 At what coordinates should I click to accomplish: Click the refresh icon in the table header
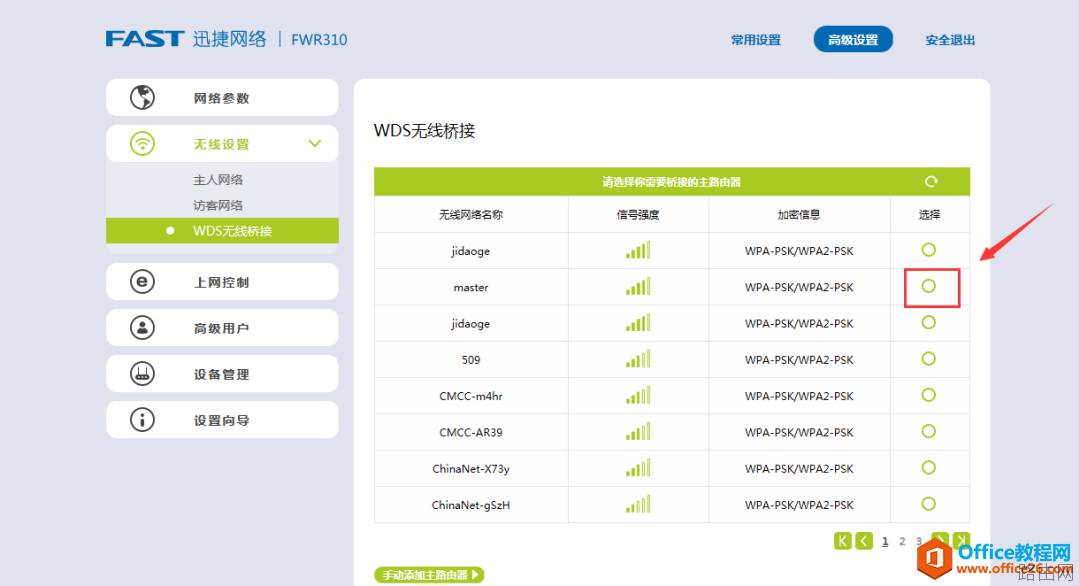click(x=931, y=182)
